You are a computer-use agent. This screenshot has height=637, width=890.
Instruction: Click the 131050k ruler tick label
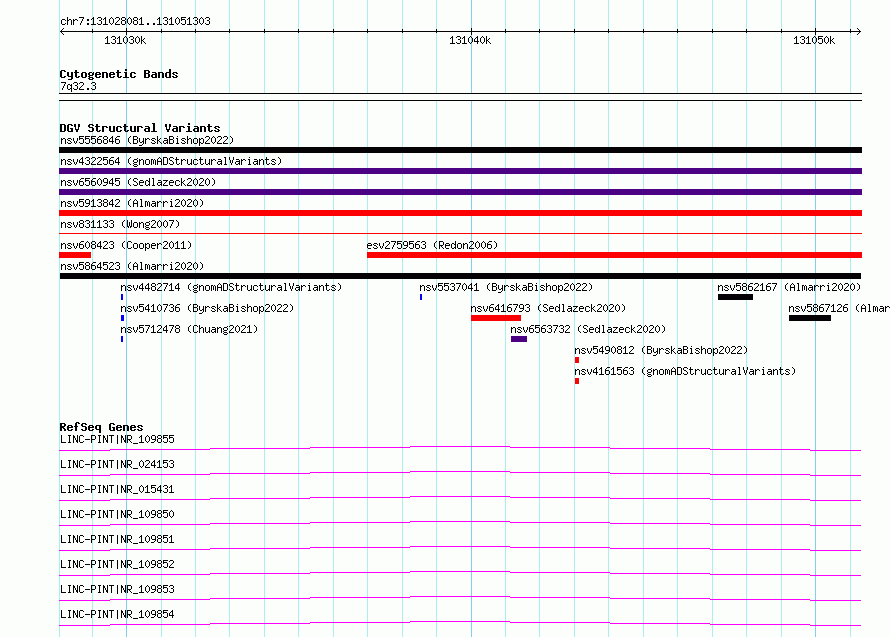pos(814,40)
